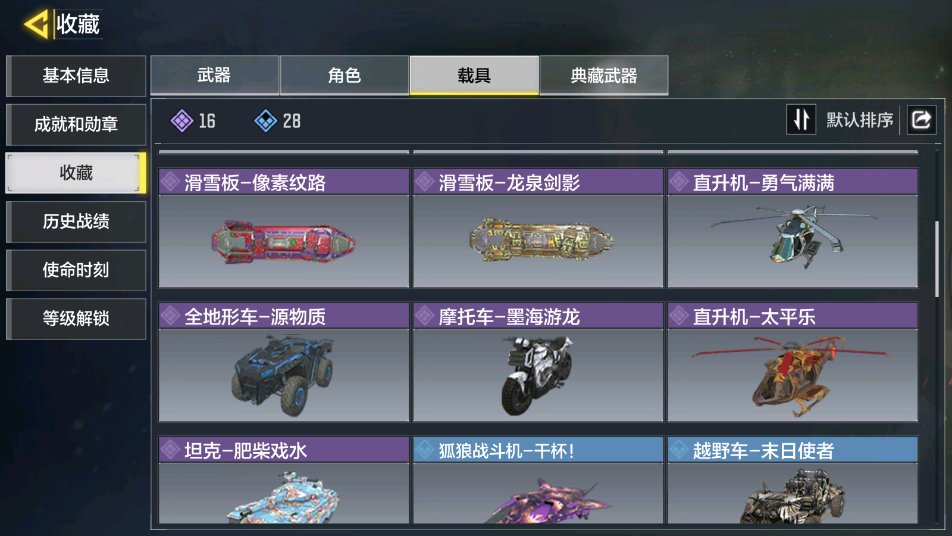Image resolution: width=952 pixels, height=536 pixels.
Task: Open the 全地形车-源物质 ATV card
Action: click(x=284, y=362)
